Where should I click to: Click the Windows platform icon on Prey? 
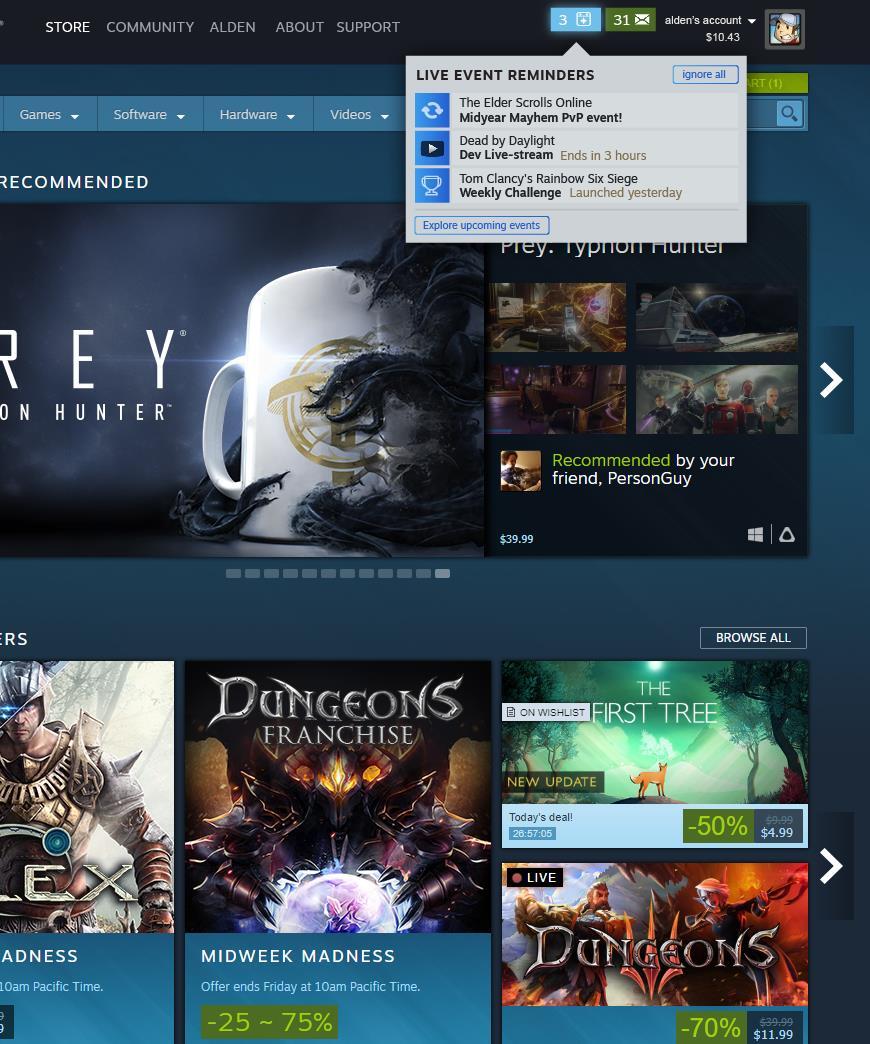coord(755,535)
